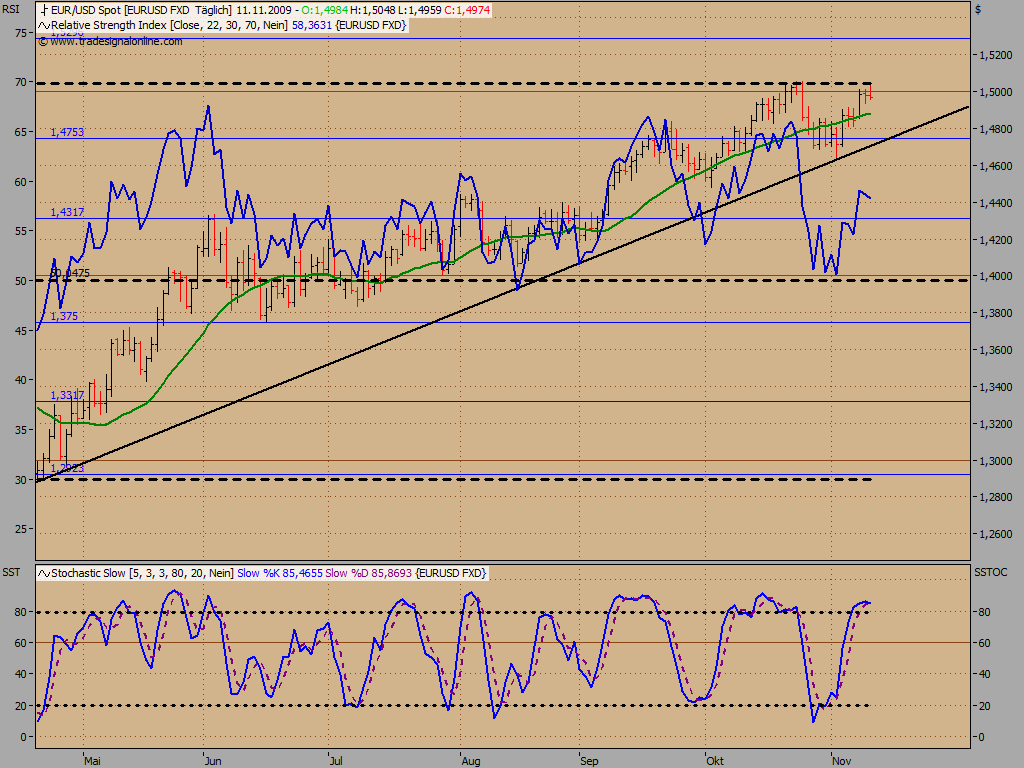Click 1,5000 on the price axis
Image resolution: width=1024 pixels, height=768 pixels.
(x=996, y=92)
